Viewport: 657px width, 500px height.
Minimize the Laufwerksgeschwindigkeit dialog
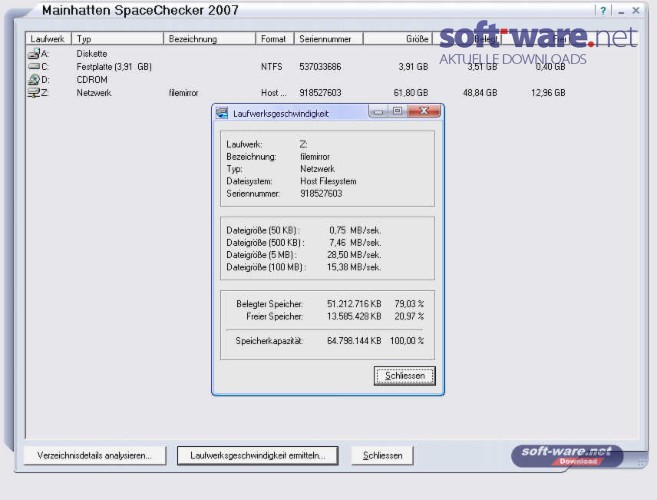click(378, 111)
